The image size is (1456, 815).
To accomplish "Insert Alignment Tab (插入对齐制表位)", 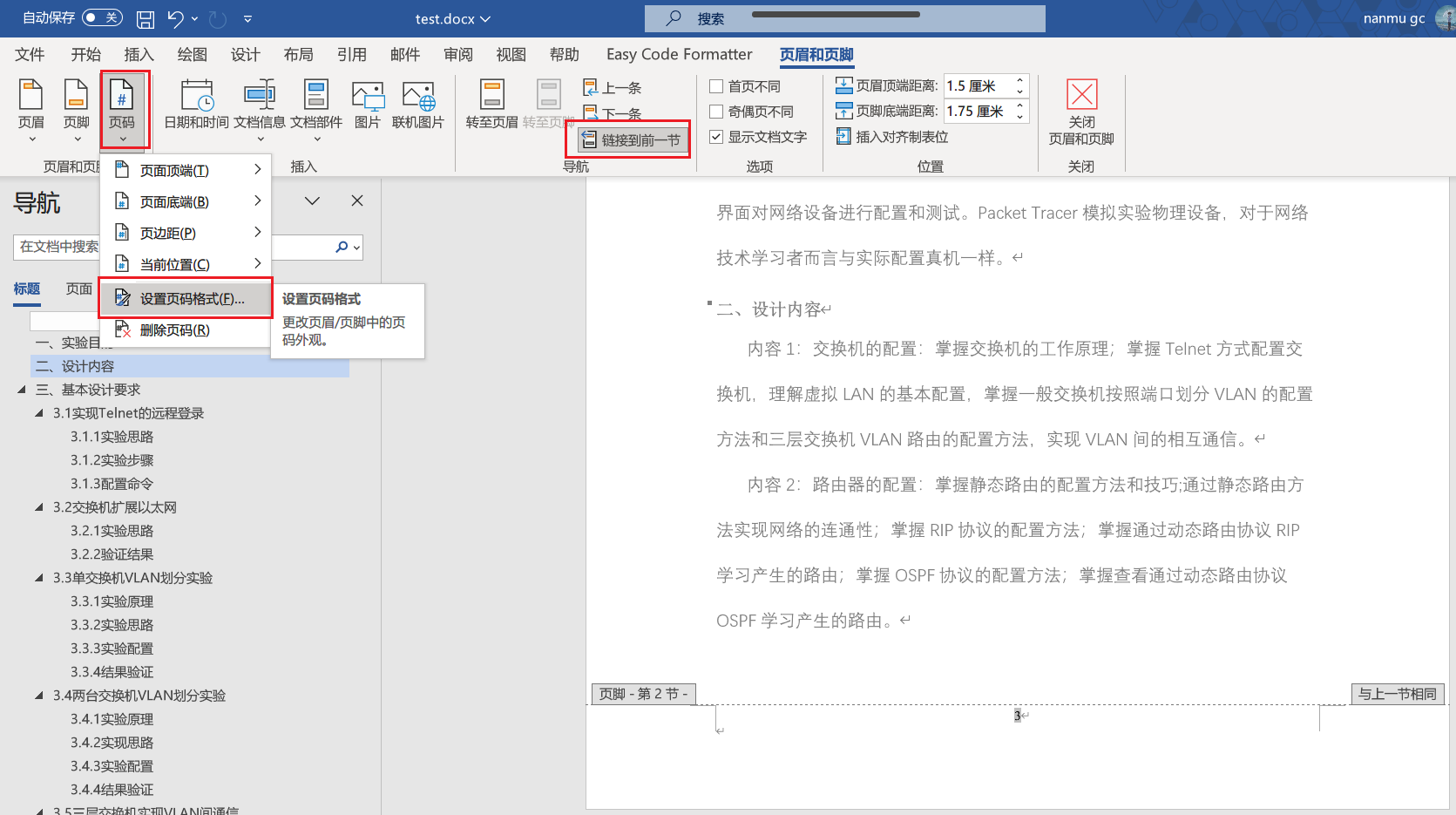I will (x=892, y=136).
